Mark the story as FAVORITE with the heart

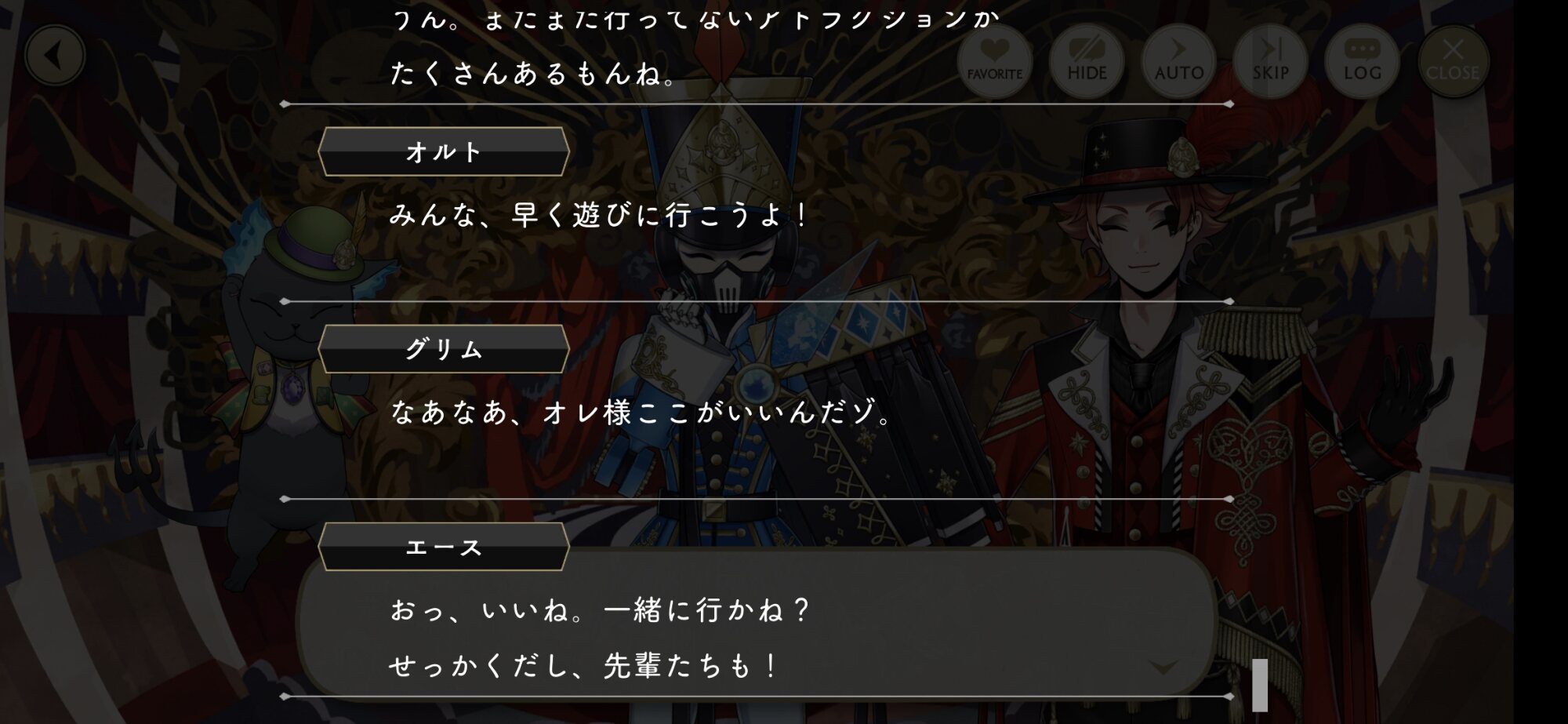pyautogui.click(x=994, y=60)
